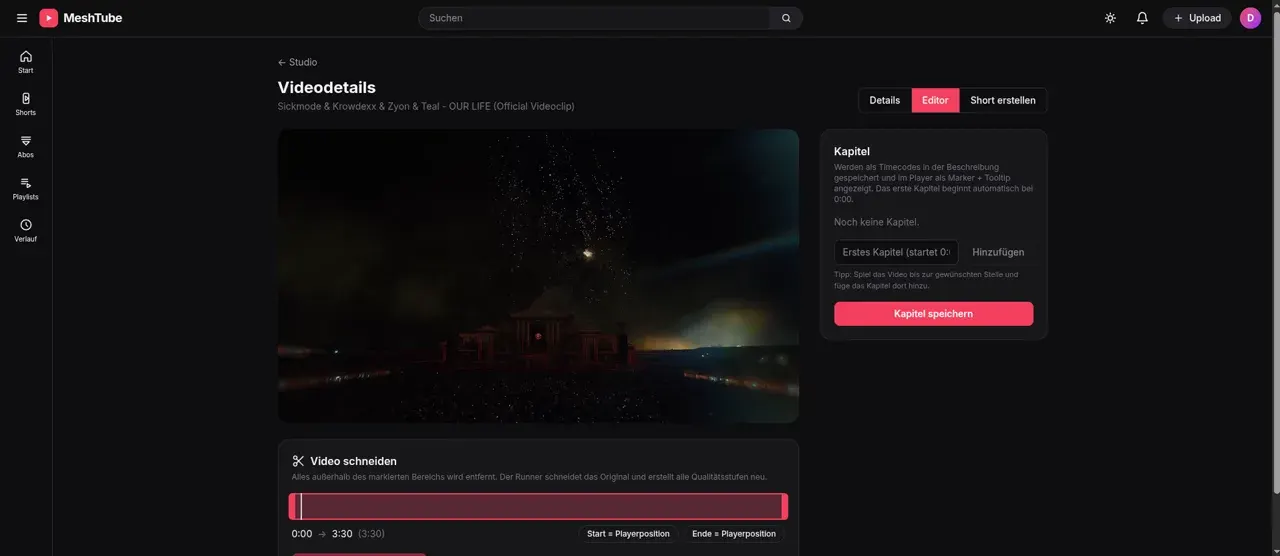Click the search magnifier button
The width and height of the screenshot is (1280, 556).
[786, 18]
